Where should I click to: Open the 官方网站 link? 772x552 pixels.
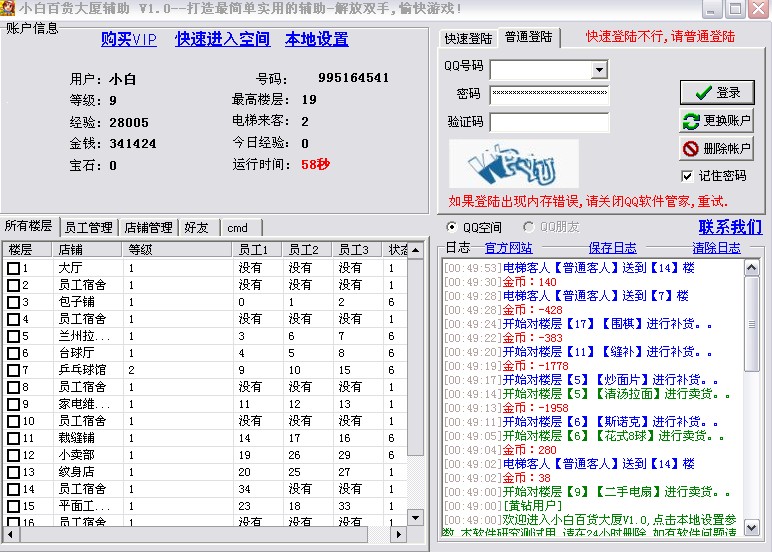tap(509, 248)
